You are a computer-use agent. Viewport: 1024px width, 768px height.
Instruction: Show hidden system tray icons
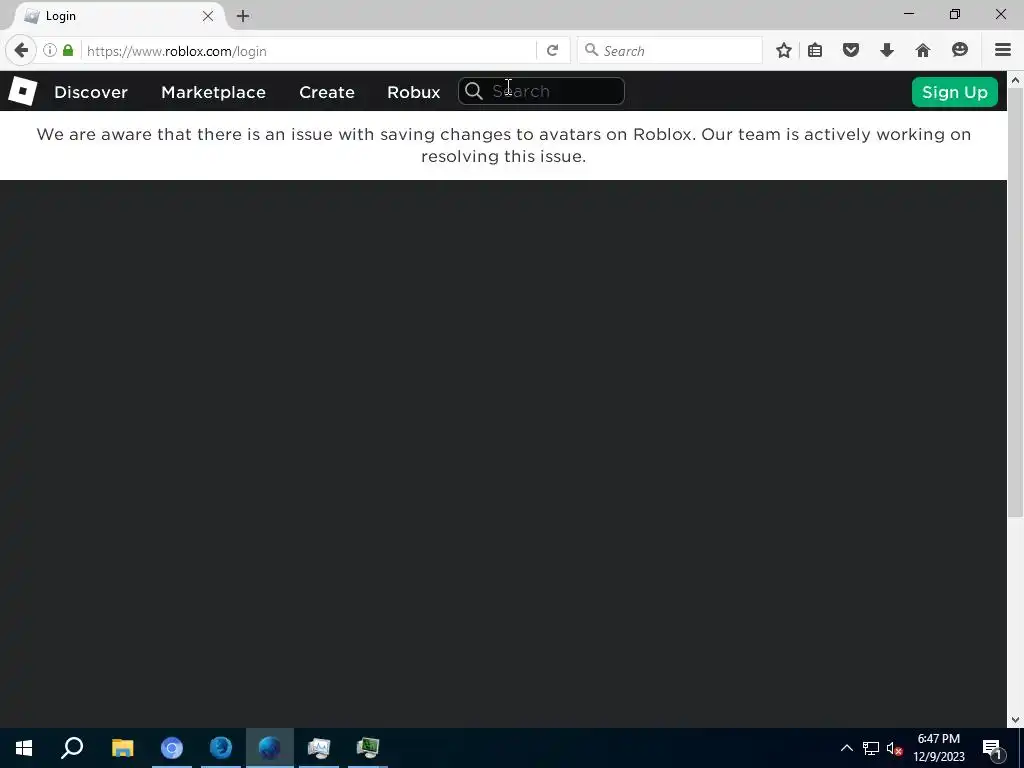(846, 748)
